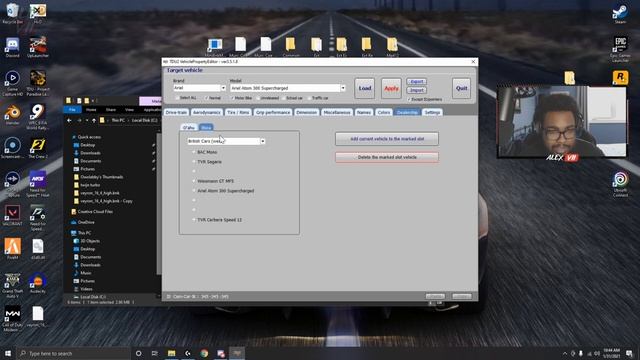640x360 pixels.
Task: Switch to the Tire / Rims tab
Action: coord(238,112)
